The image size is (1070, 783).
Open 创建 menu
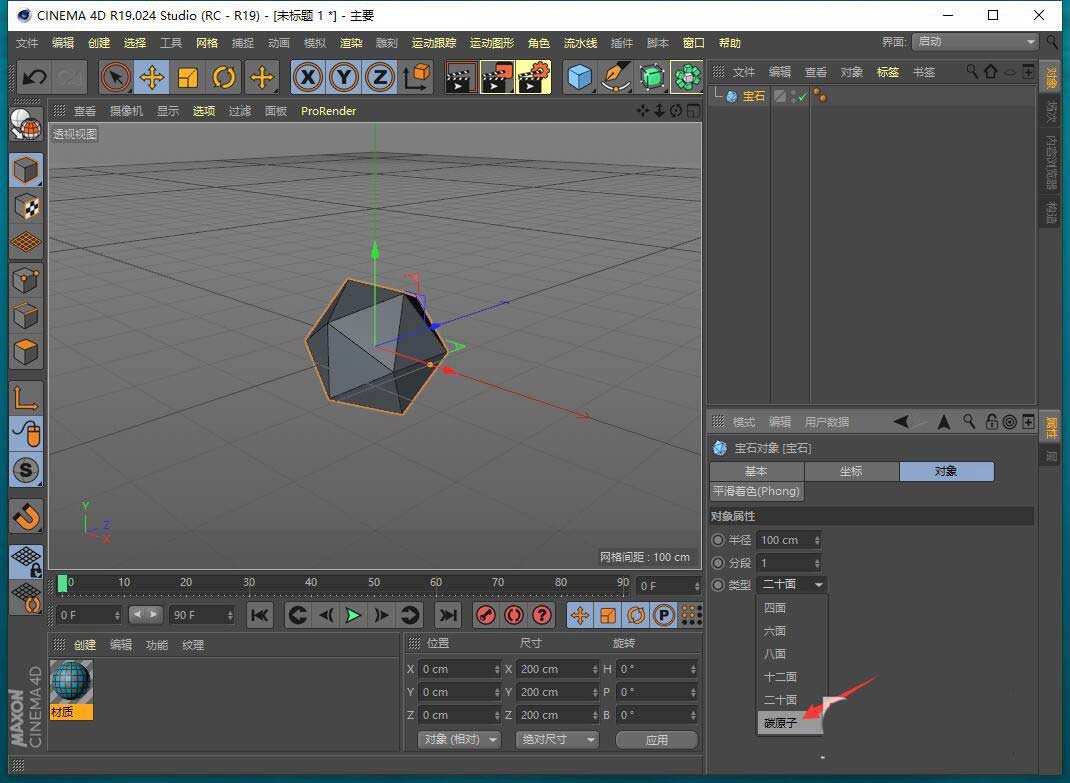point(99,43)
